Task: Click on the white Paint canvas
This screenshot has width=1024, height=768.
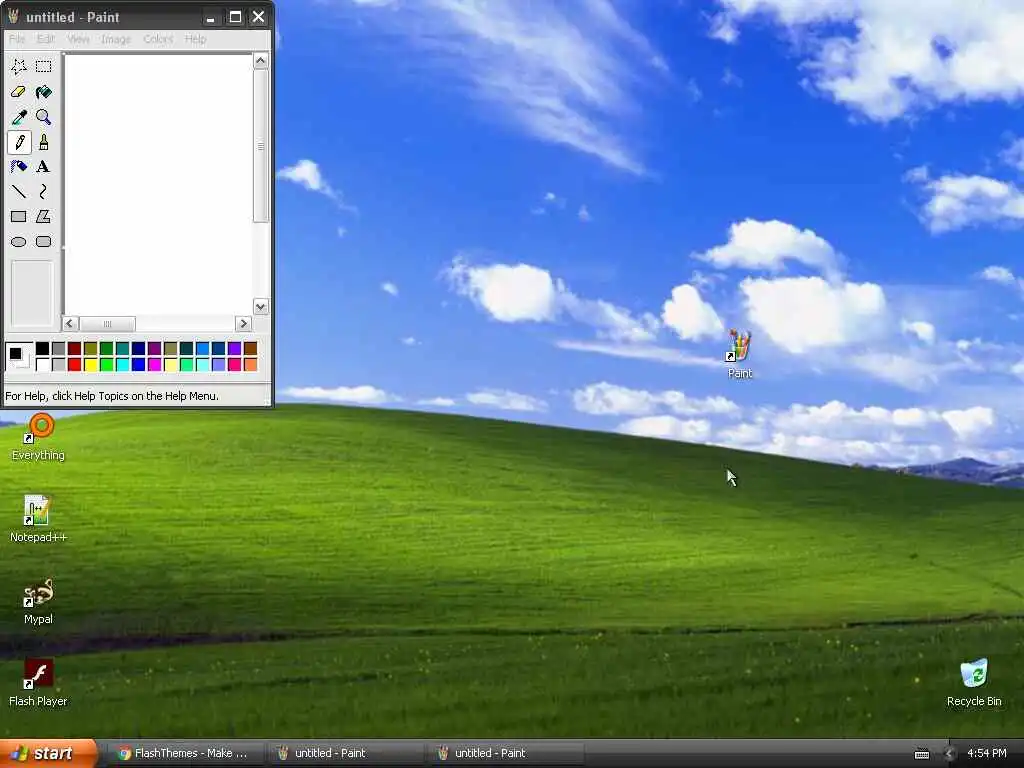Action: tap(158, 184)
